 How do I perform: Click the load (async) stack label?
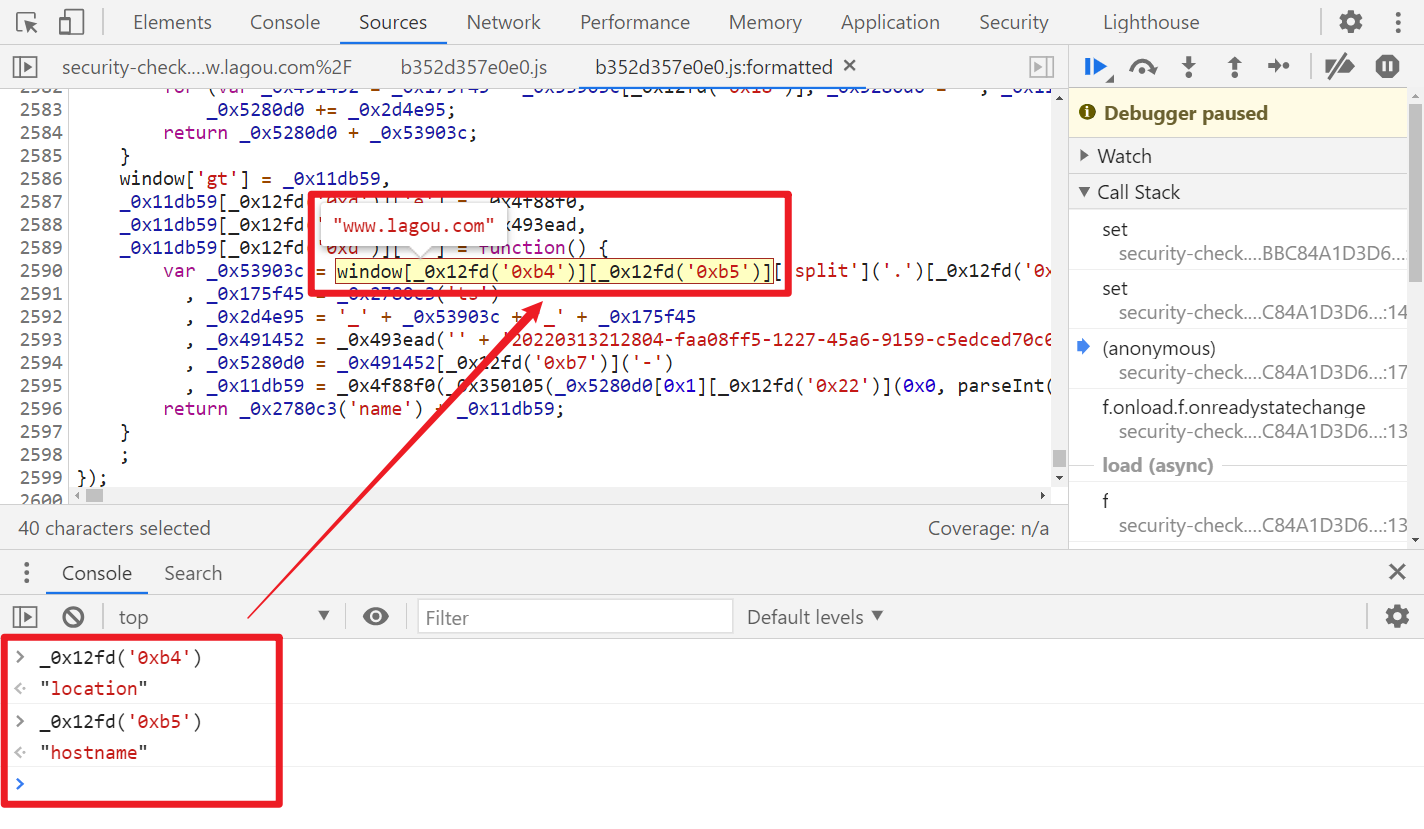(x=1157, y=465)
